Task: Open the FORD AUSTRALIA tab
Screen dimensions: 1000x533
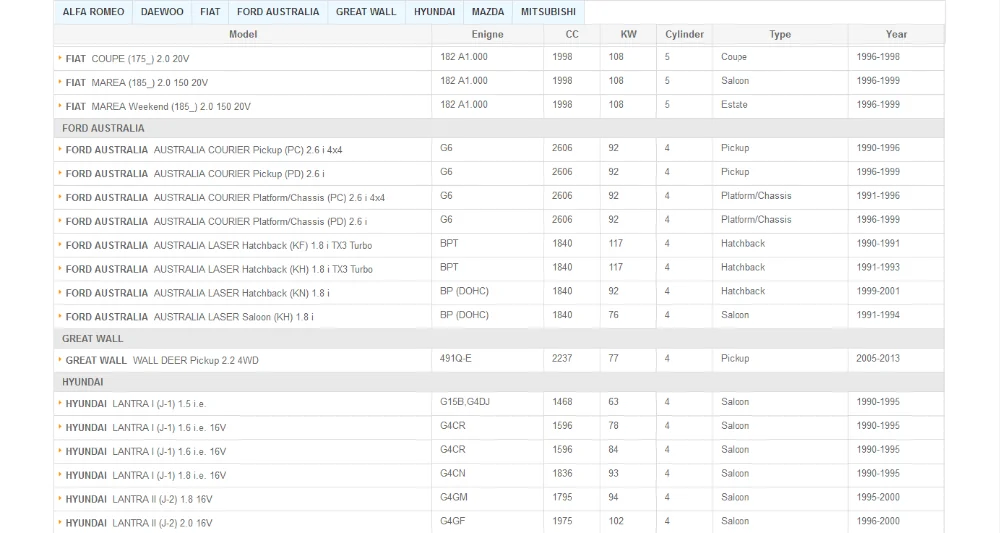Action: (x=277, y=12)
